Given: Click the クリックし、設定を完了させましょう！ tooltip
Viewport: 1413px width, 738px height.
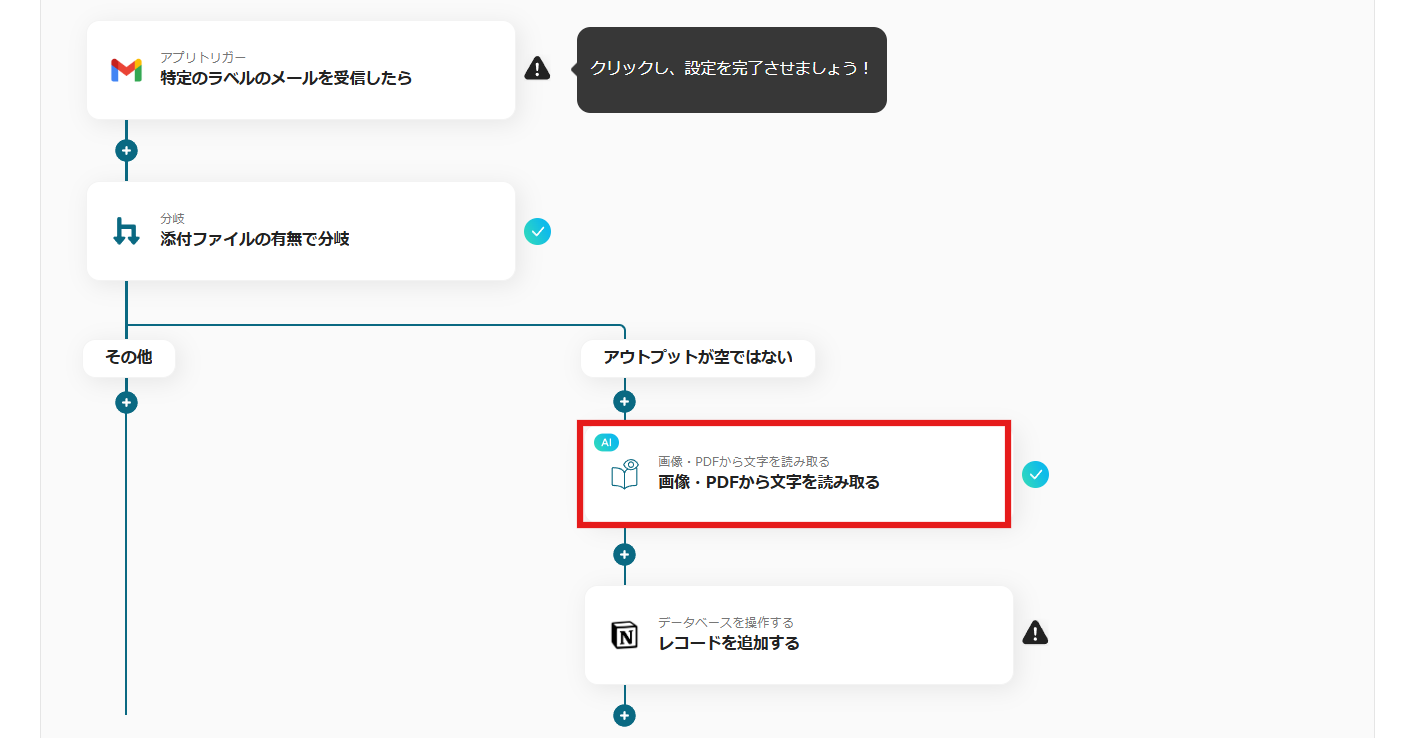Looking at the screenshot, I should point(732,69).
